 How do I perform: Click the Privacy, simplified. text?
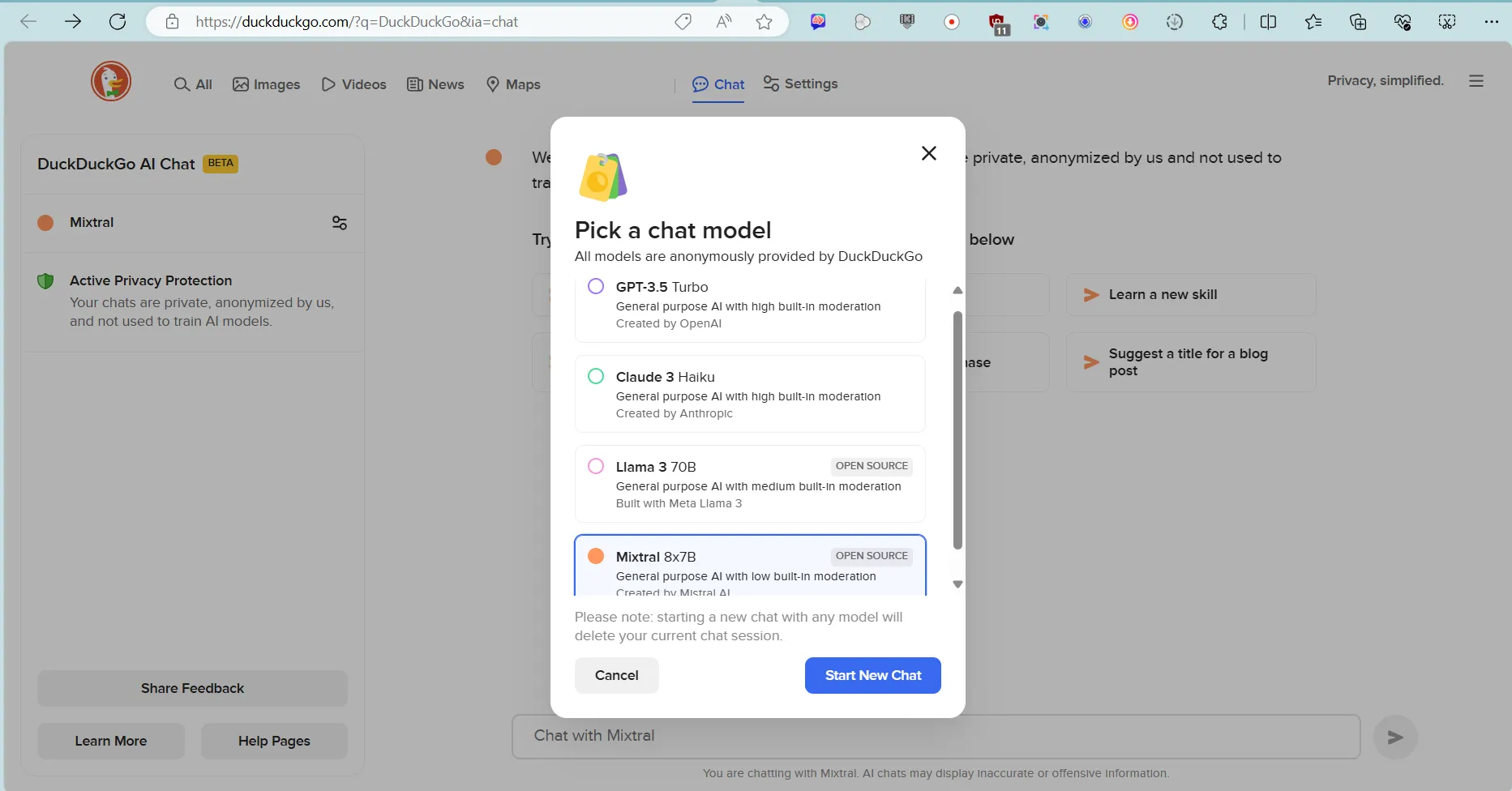click(x=1386, y=80)
